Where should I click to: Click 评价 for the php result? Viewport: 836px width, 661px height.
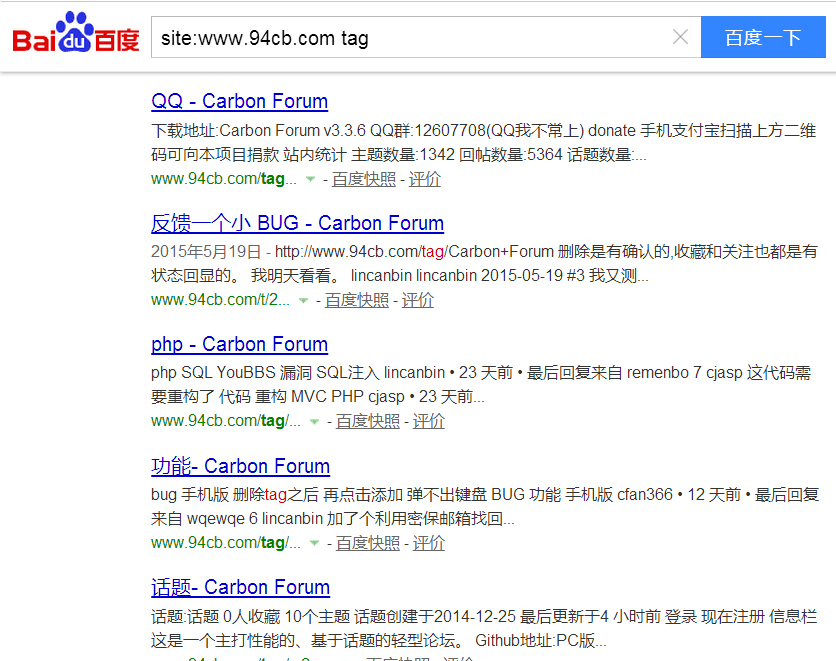[x=428, y=421]
